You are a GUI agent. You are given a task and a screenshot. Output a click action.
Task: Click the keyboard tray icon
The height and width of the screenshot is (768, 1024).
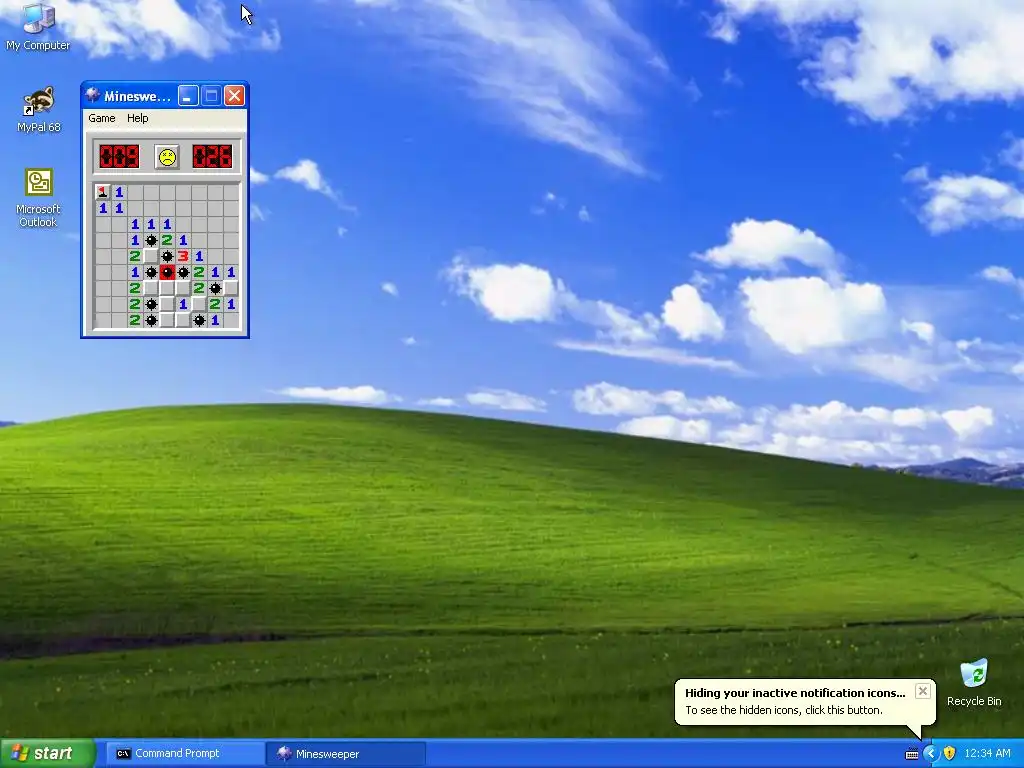(912, 754)
